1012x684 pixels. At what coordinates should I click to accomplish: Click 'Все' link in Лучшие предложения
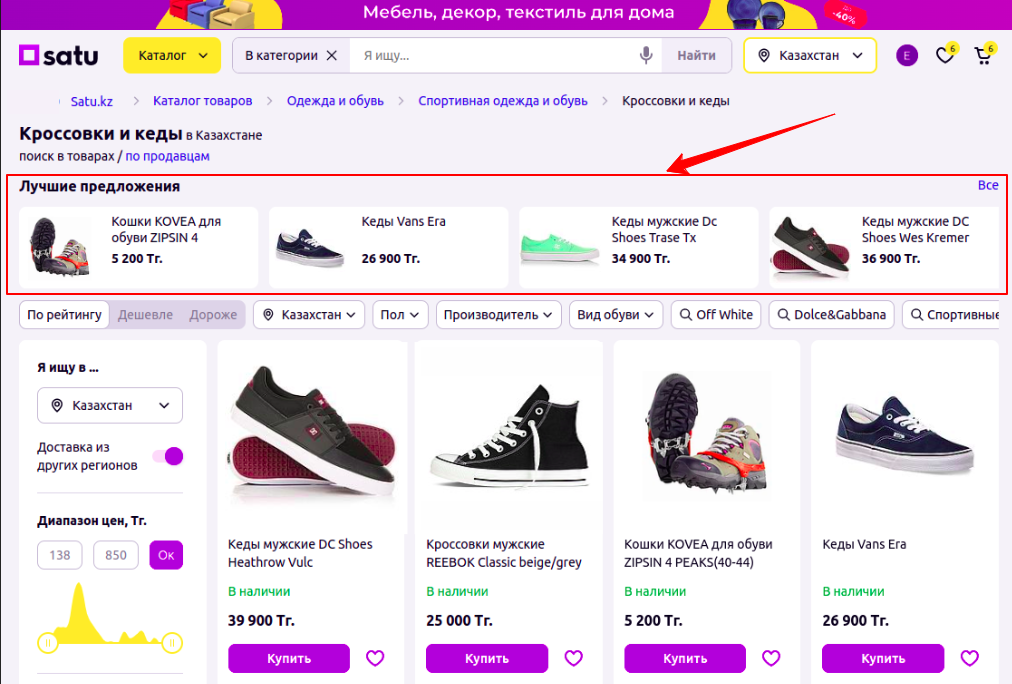tap(988, 185)
